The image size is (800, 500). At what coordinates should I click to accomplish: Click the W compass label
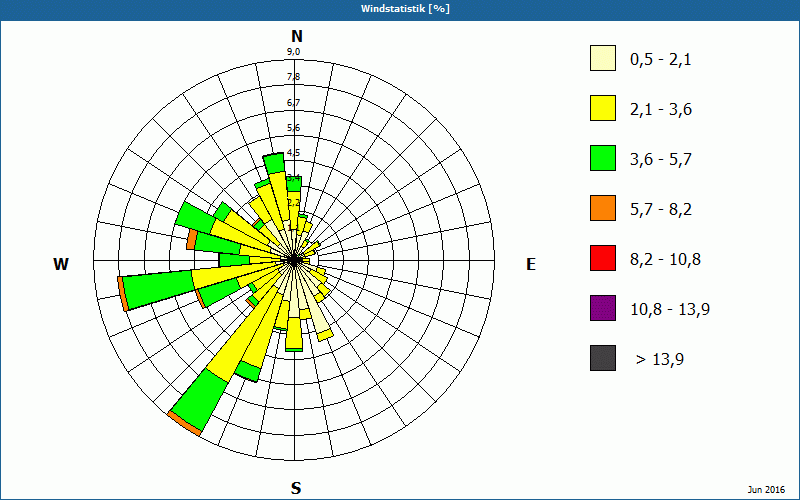click(x=61, y=264)
